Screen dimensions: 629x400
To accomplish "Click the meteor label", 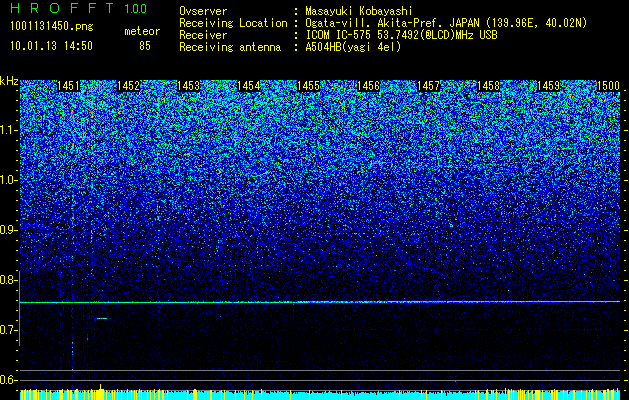I will (x=142, y=31).
